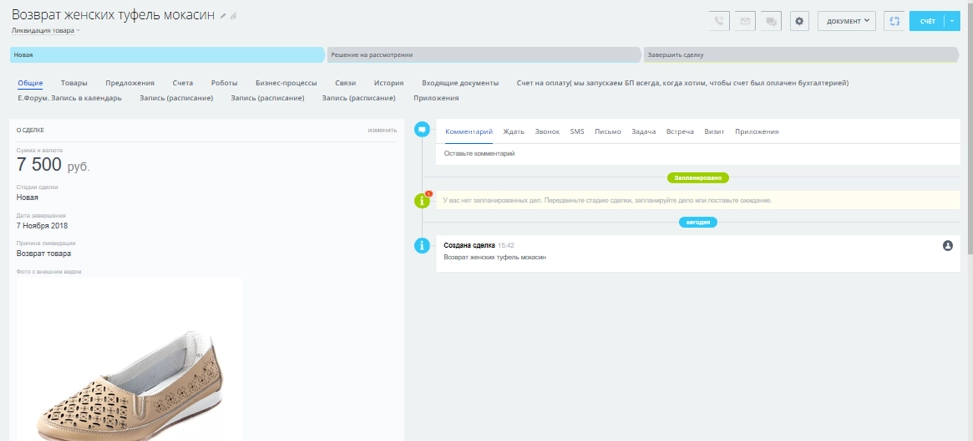The height and width of the screenshot is (441, 973).
Task: Click the phone call icon button
Action: 719,20
